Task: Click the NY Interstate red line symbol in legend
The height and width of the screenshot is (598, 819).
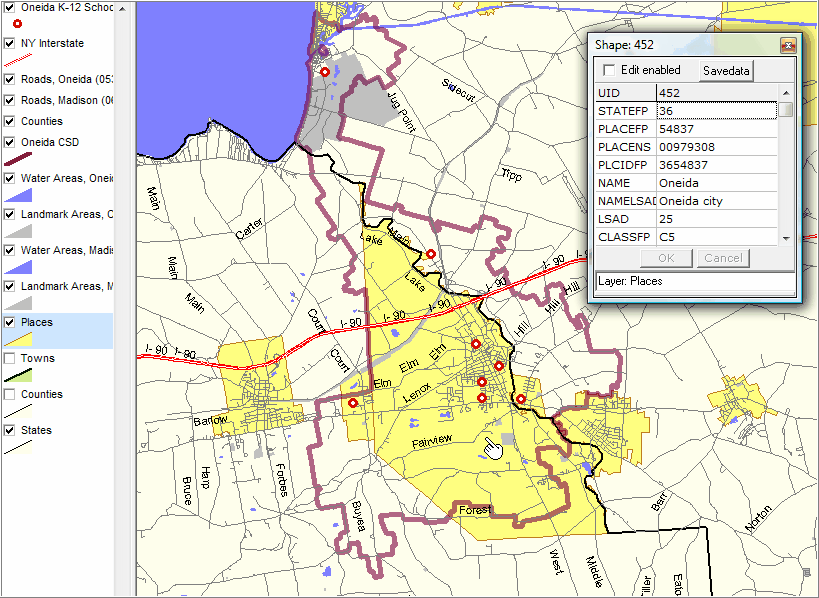Action: tap(17, 60)
